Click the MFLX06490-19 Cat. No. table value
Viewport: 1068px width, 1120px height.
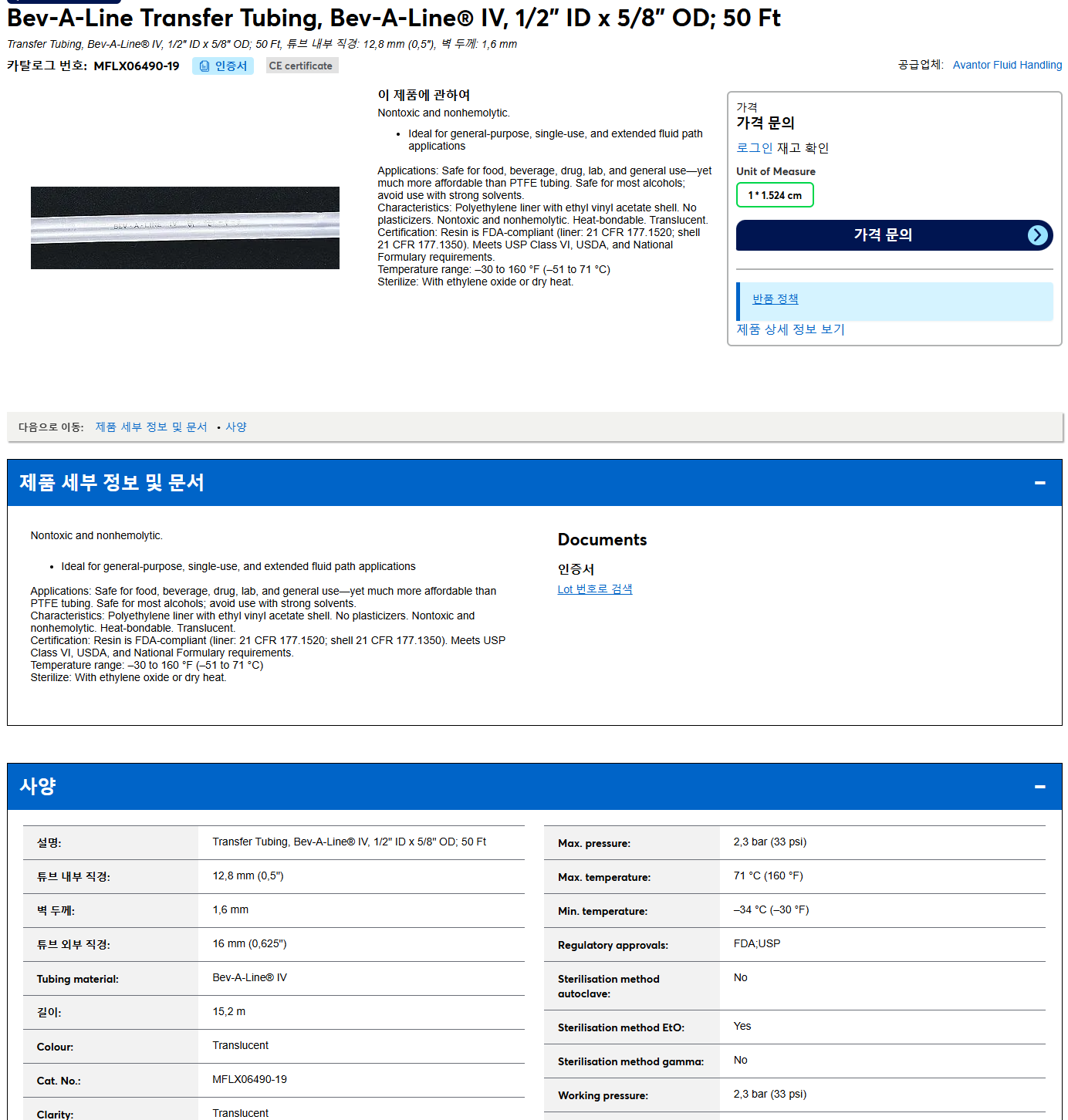click(x=249, y=1080)
